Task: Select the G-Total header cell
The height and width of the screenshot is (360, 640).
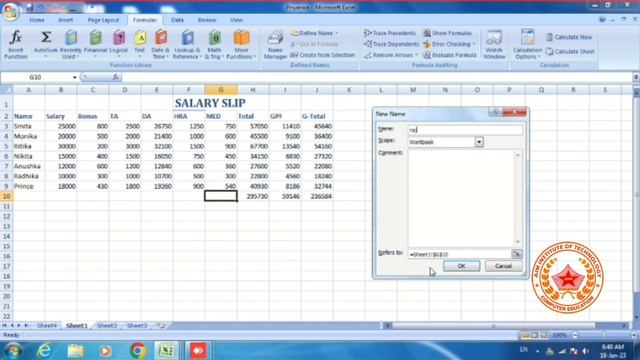Action: coord(317,116)
